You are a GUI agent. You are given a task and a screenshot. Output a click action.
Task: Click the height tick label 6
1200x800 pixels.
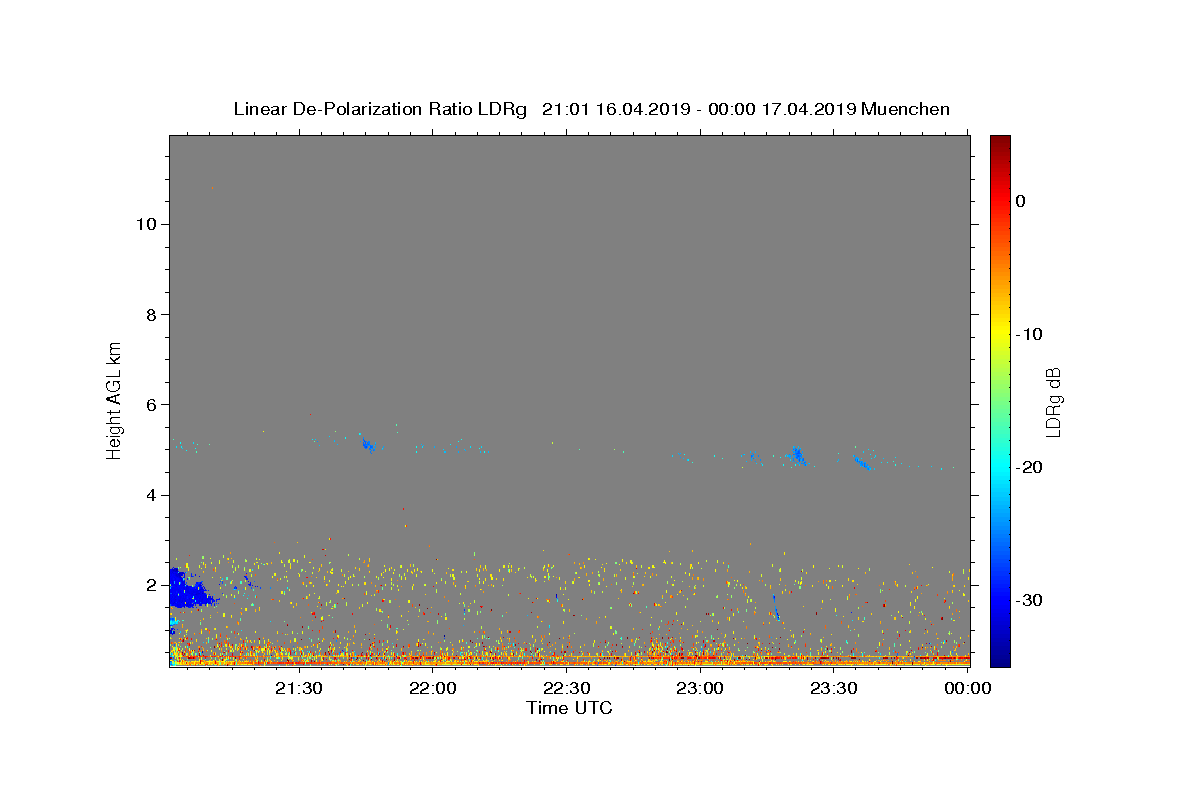[x=152, y=405]
